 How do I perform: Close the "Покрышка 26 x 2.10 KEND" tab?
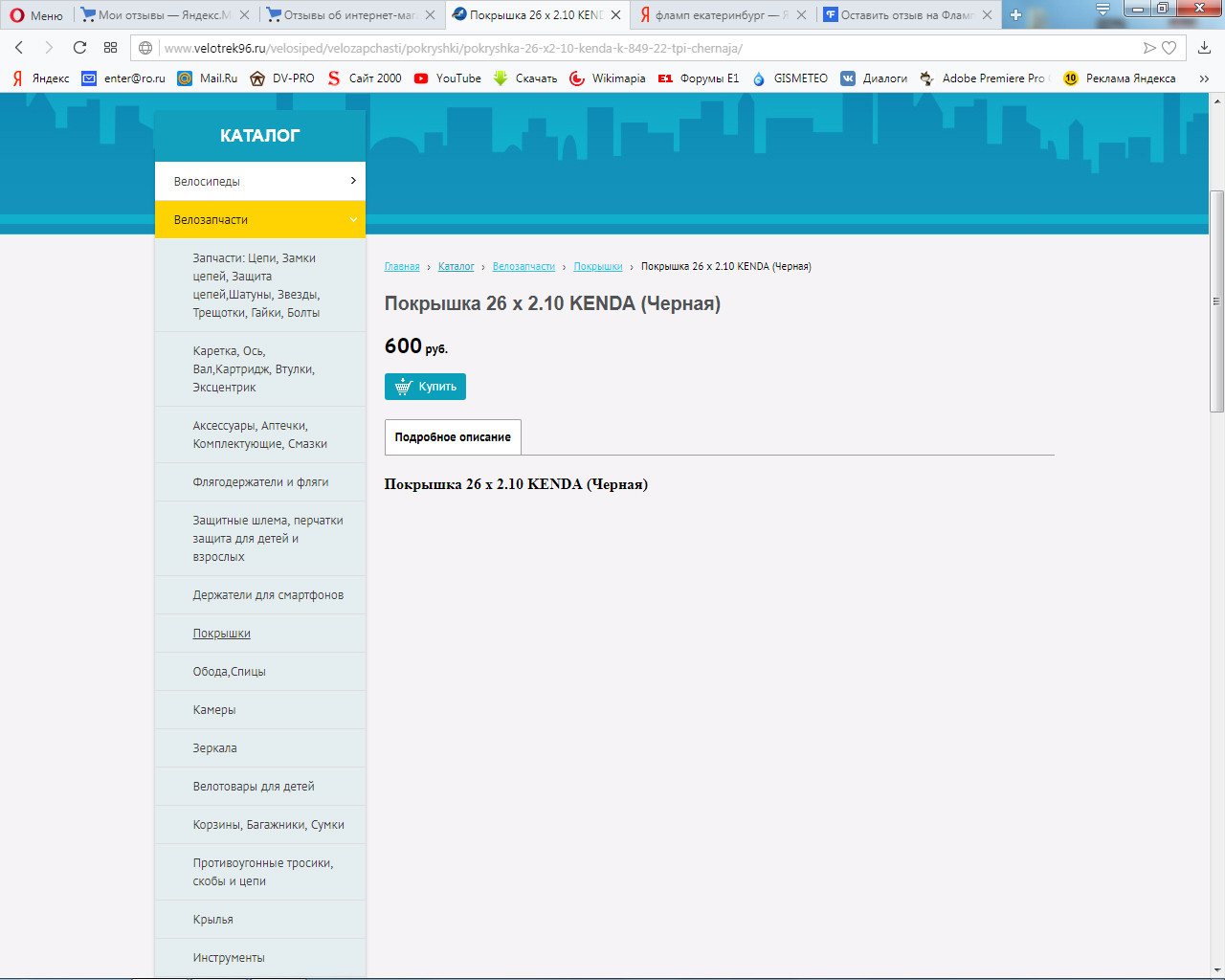coord(615,15)
